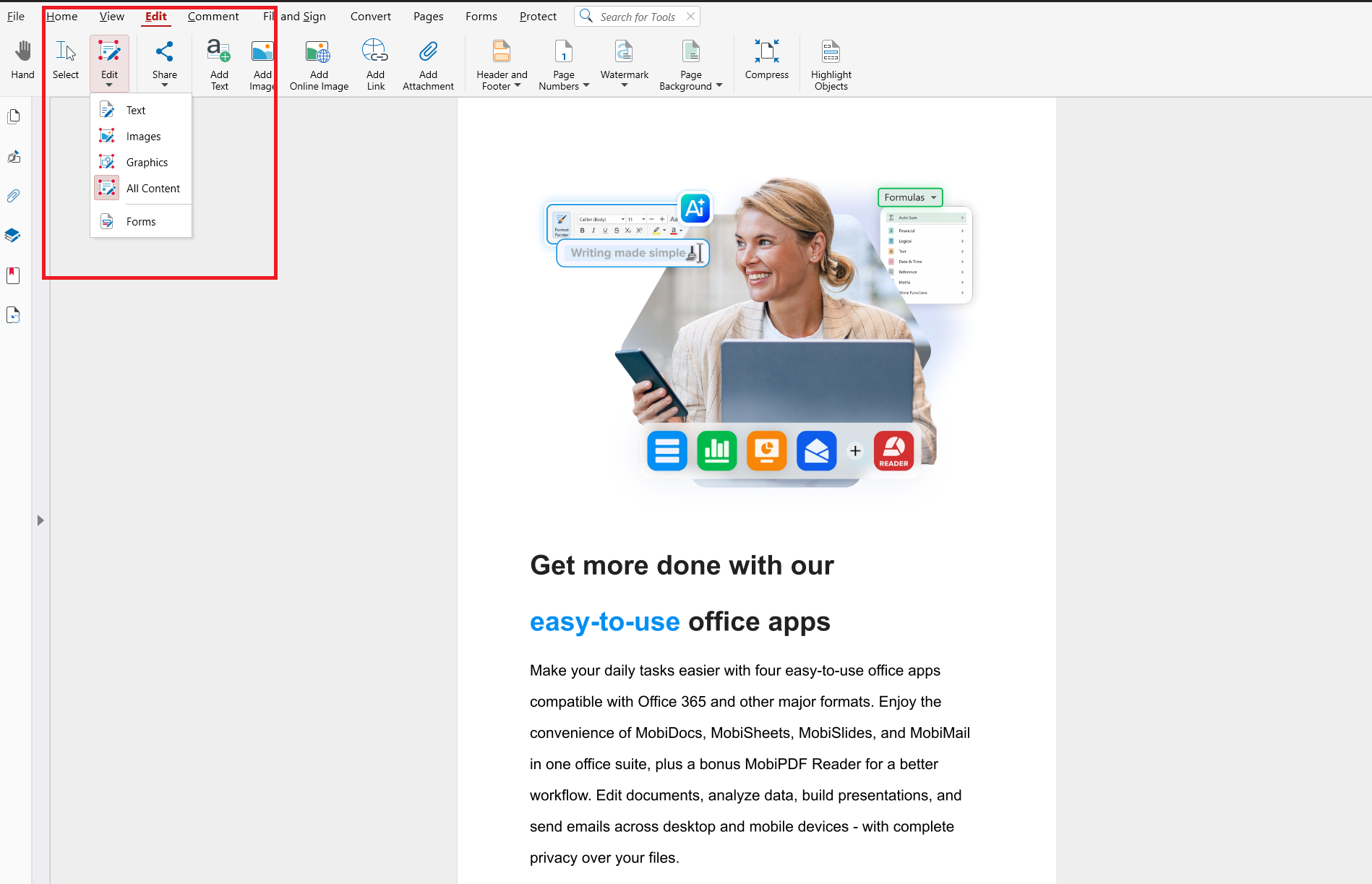
Task: Switch to the Comment tab
Action: 213,16
